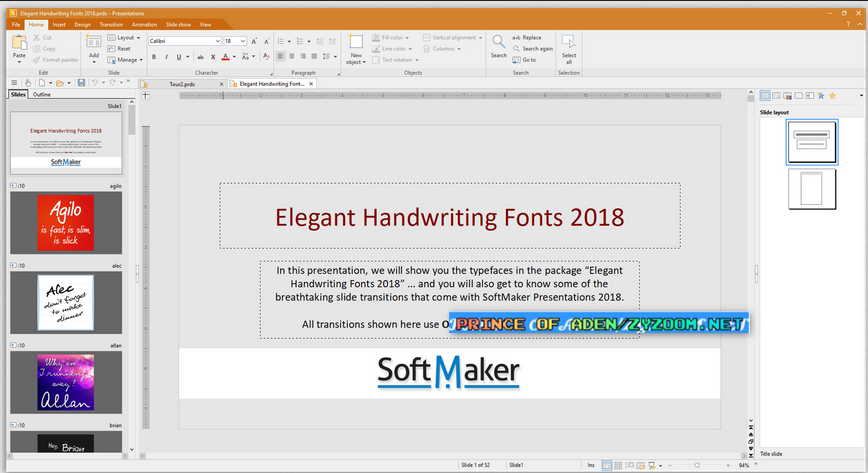Open the Line color dropdown
This screenshot has width=868, height=473.
click(x=392, y=49)
